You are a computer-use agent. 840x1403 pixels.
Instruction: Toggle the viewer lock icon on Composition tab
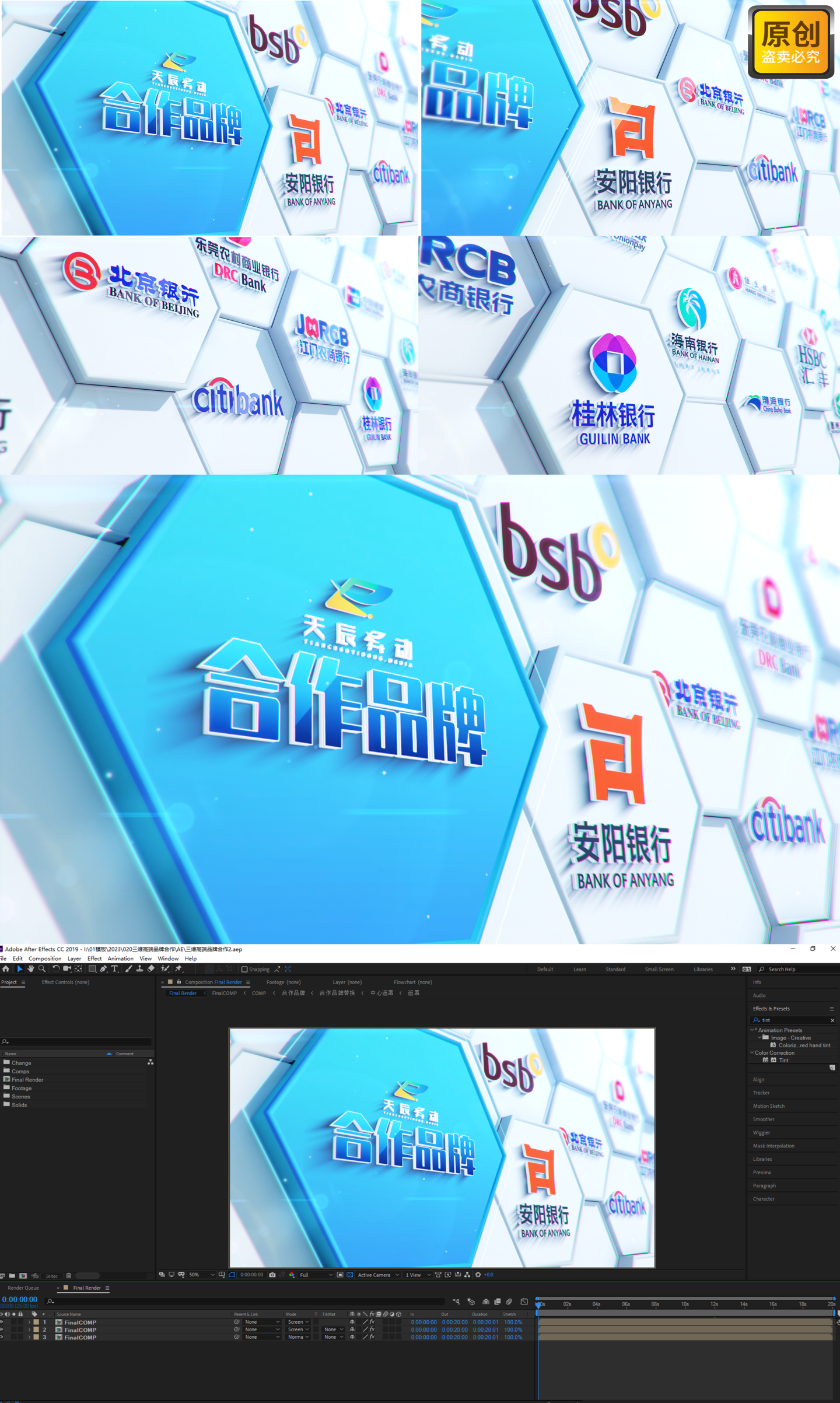coord(179,982)
